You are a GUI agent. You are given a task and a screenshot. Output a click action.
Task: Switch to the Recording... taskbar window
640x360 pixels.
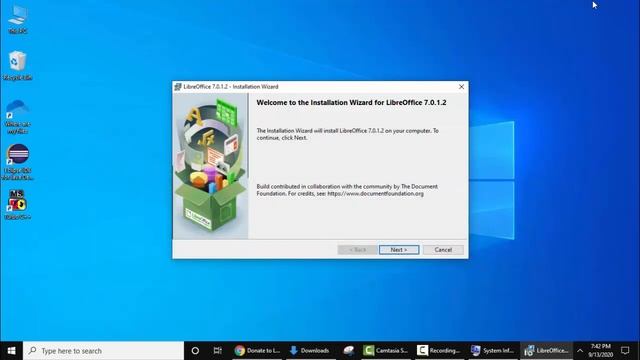tap(439, 351)
